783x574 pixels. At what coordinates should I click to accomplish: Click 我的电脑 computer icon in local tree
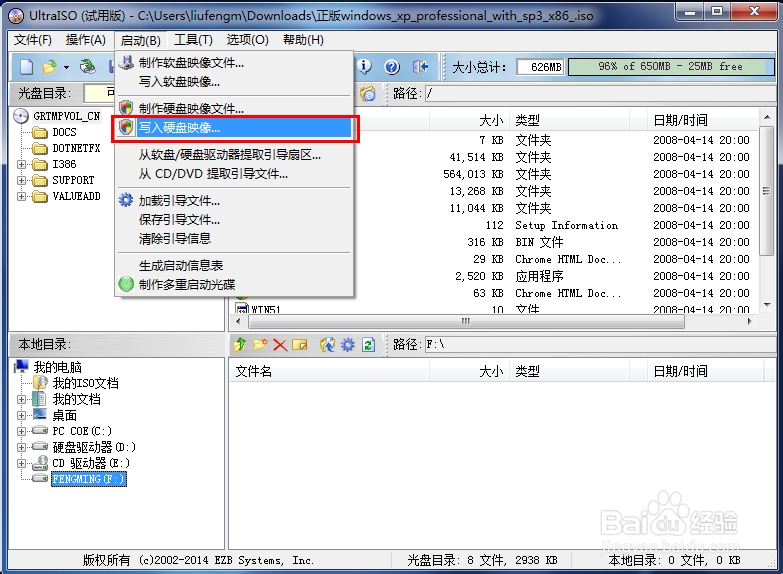(21, 367)
